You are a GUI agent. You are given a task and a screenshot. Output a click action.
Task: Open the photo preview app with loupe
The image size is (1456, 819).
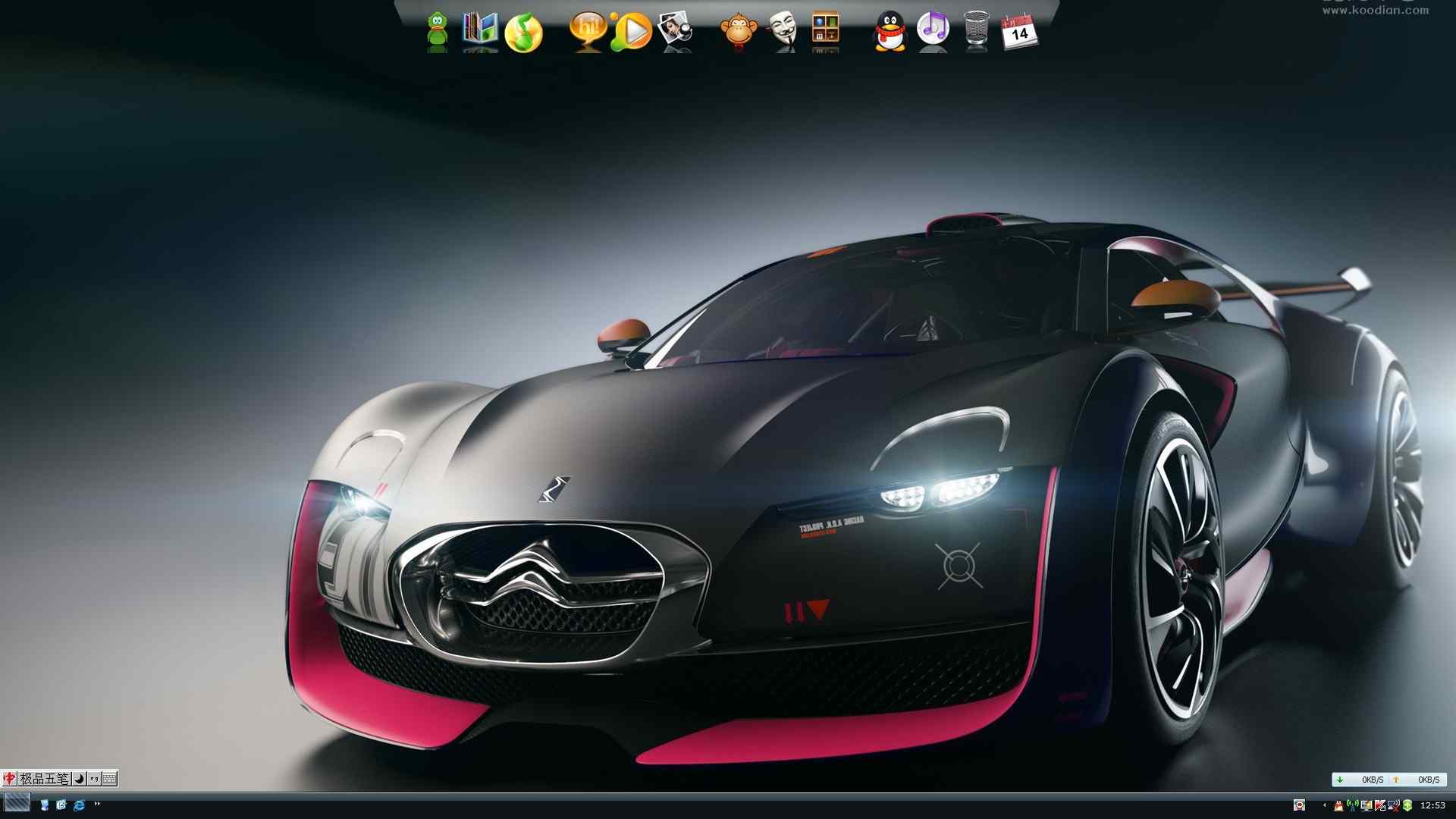[x=675, y=30]
